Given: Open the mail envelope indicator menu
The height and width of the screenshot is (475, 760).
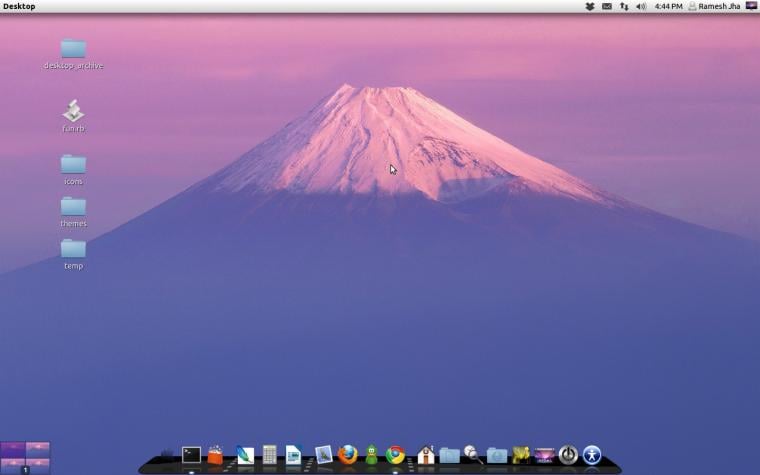Looking at the screenshot, I should [607, 6].
